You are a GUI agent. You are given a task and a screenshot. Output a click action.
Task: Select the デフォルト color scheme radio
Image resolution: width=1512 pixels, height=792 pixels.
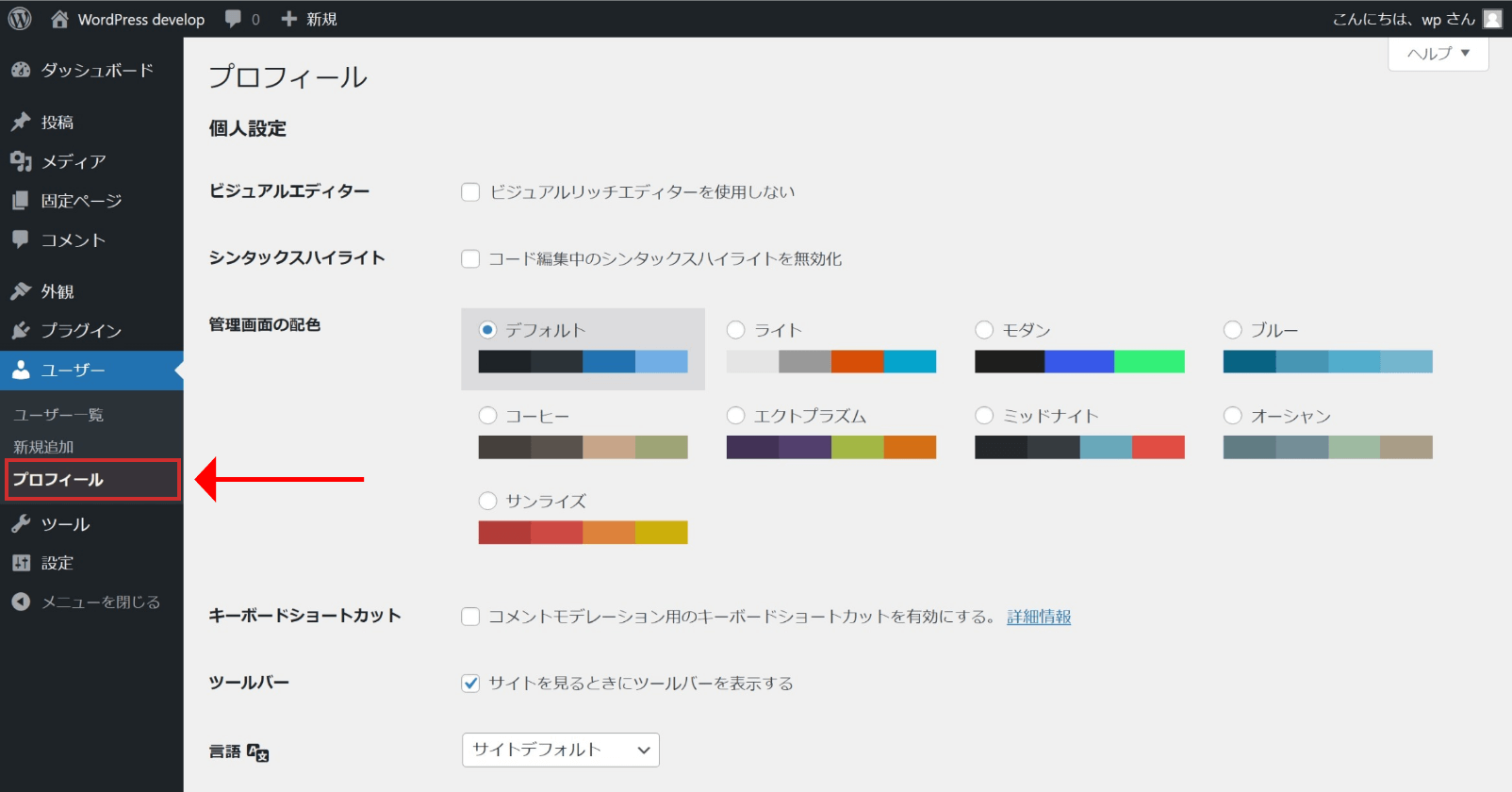click(x=487, y=330)
